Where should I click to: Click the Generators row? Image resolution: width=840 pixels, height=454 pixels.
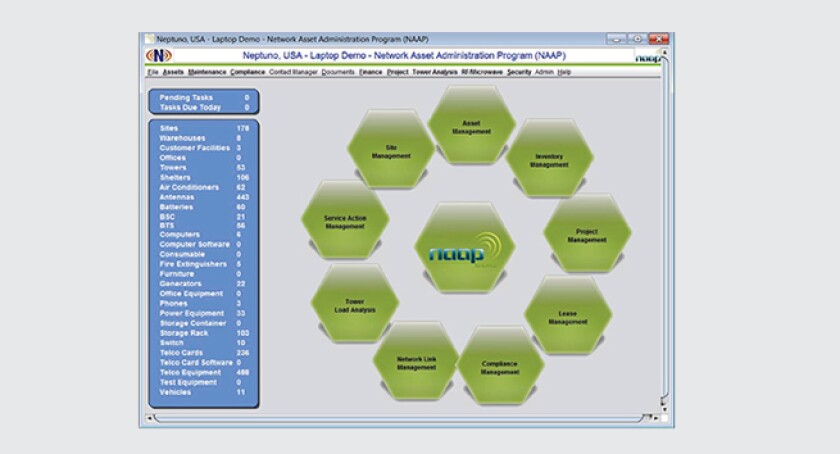pos(204,284)
